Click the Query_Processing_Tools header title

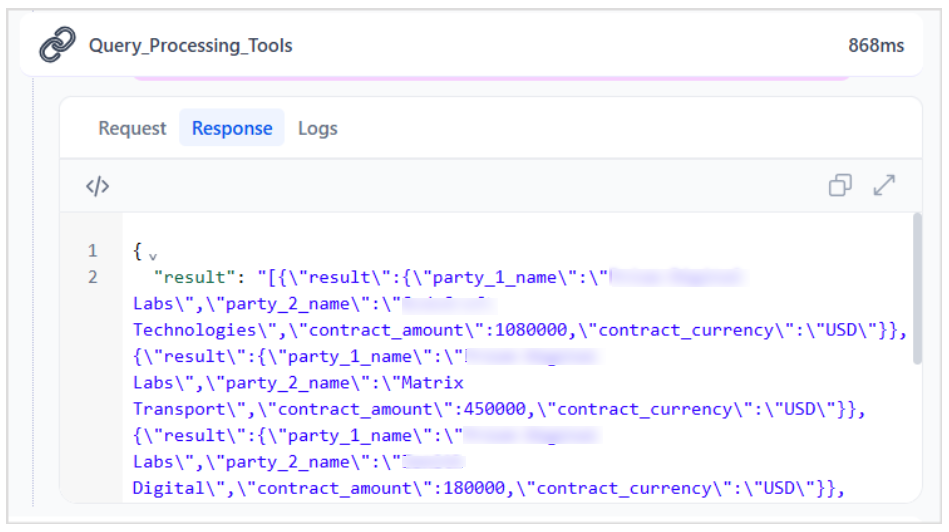pyautogui.click(x=191, y=45)
